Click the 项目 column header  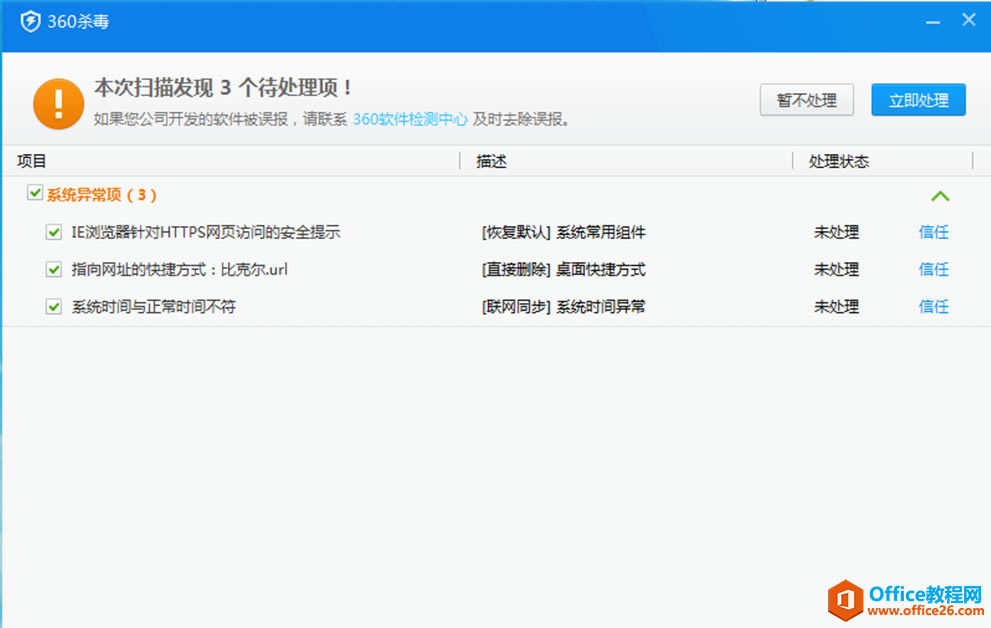tap(32, 161)
